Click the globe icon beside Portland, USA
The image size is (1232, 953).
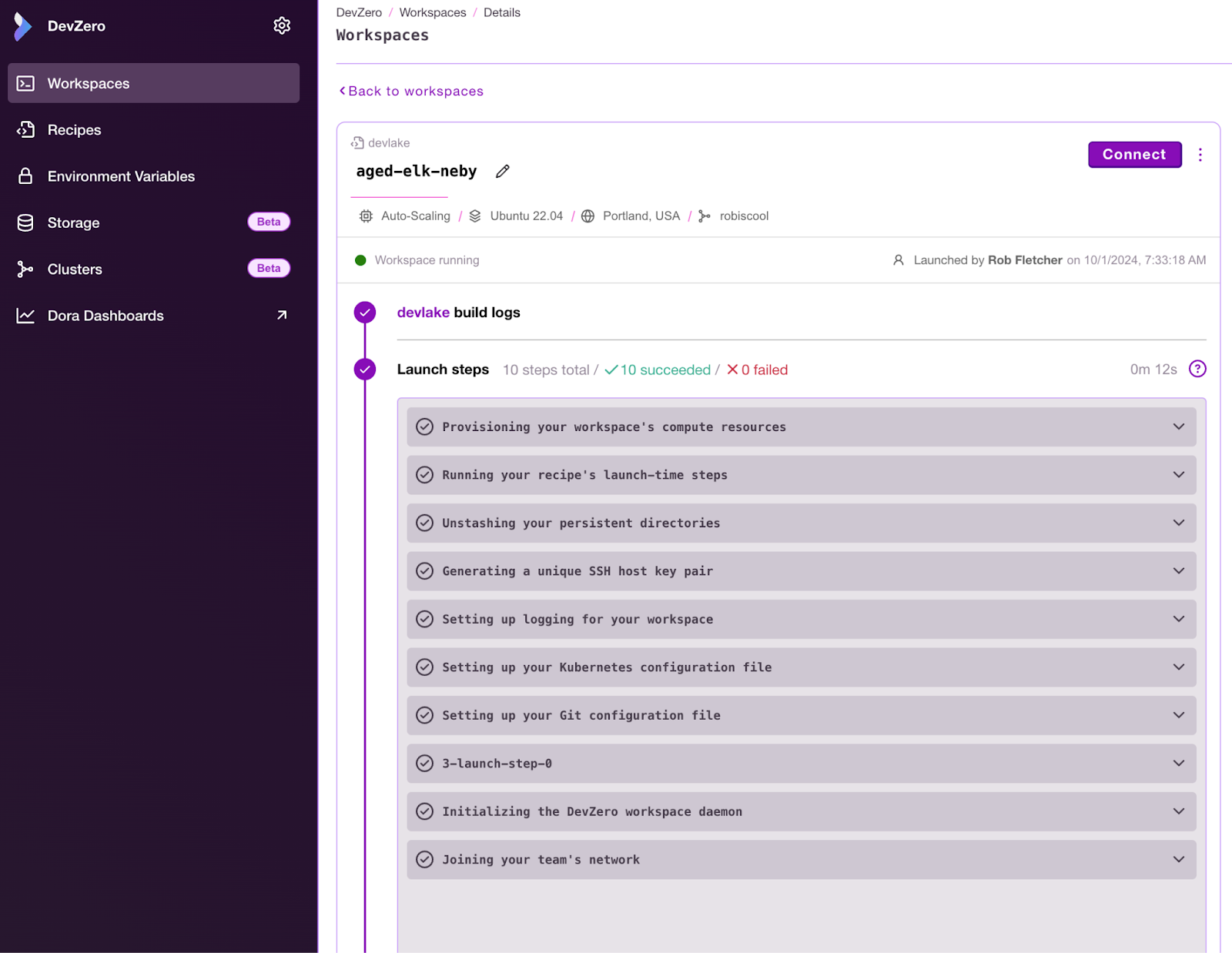point(588,216)
